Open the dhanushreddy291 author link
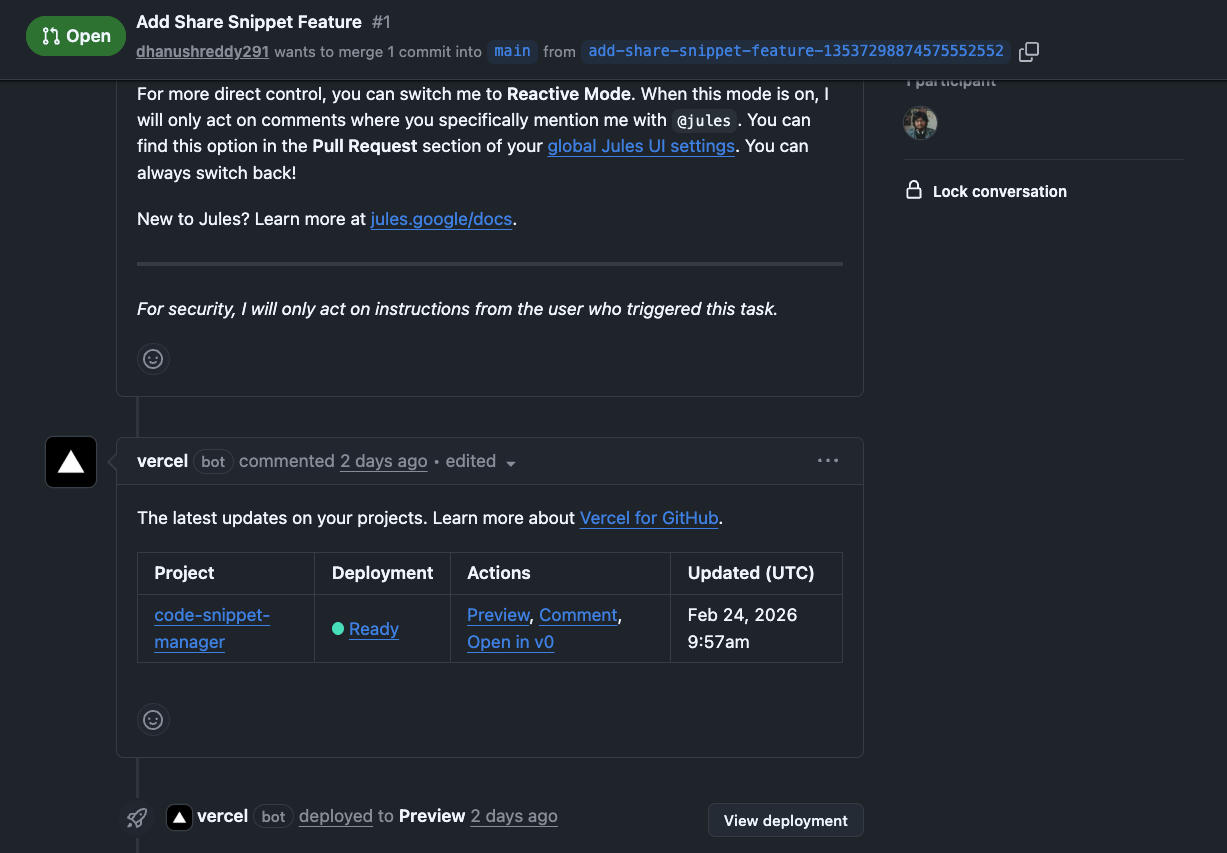 coord(203,51)
